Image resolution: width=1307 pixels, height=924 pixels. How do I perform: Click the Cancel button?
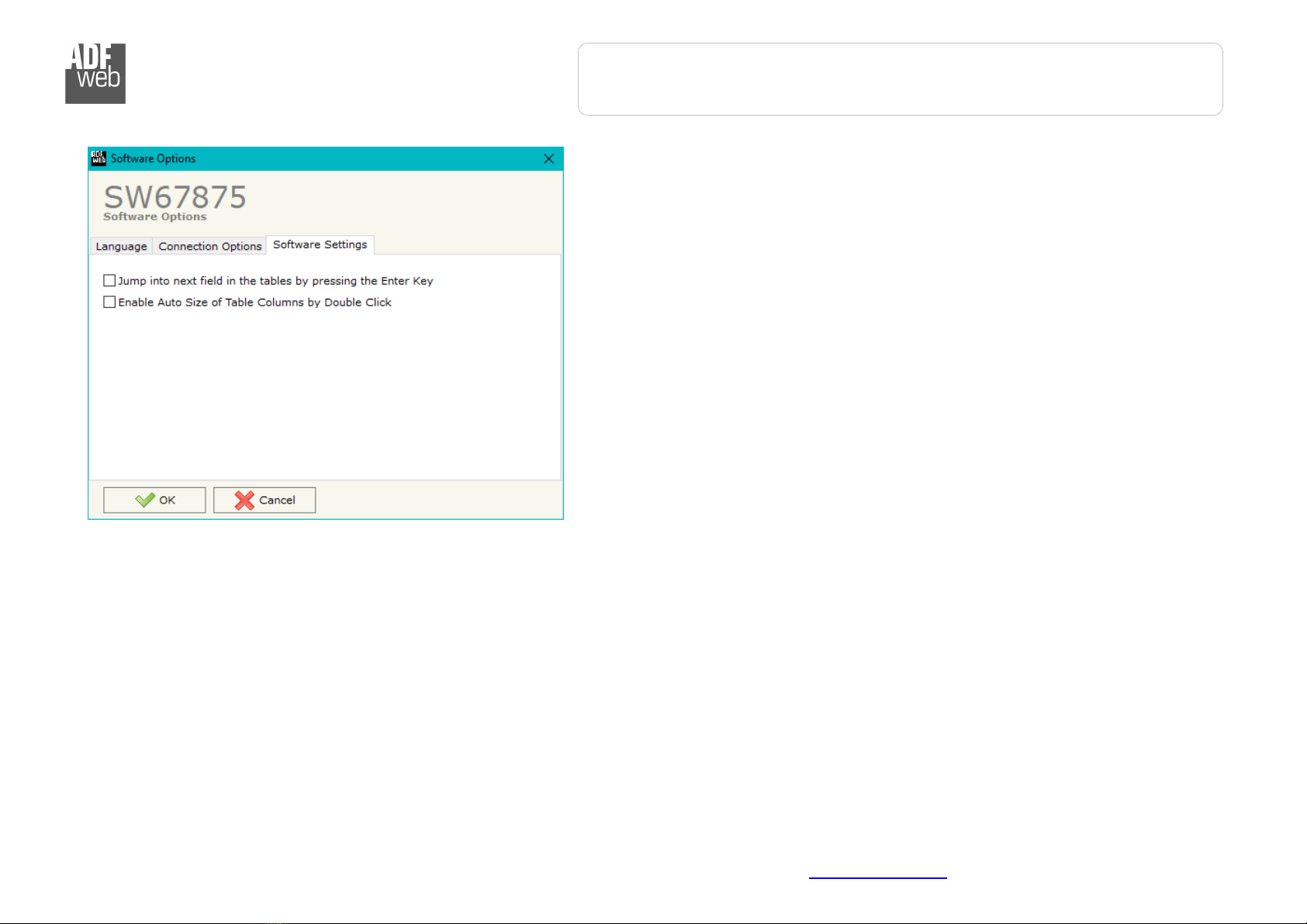pyautogui.click(x=265, y=500)
